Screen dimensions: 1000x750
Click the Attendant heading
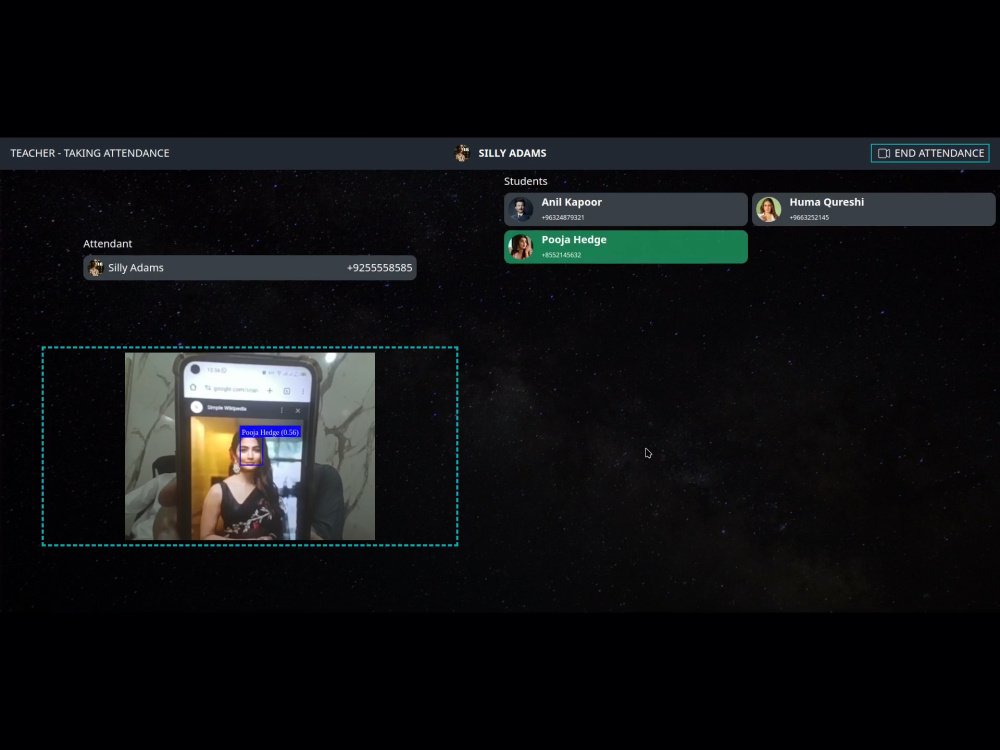coord(108,244)
